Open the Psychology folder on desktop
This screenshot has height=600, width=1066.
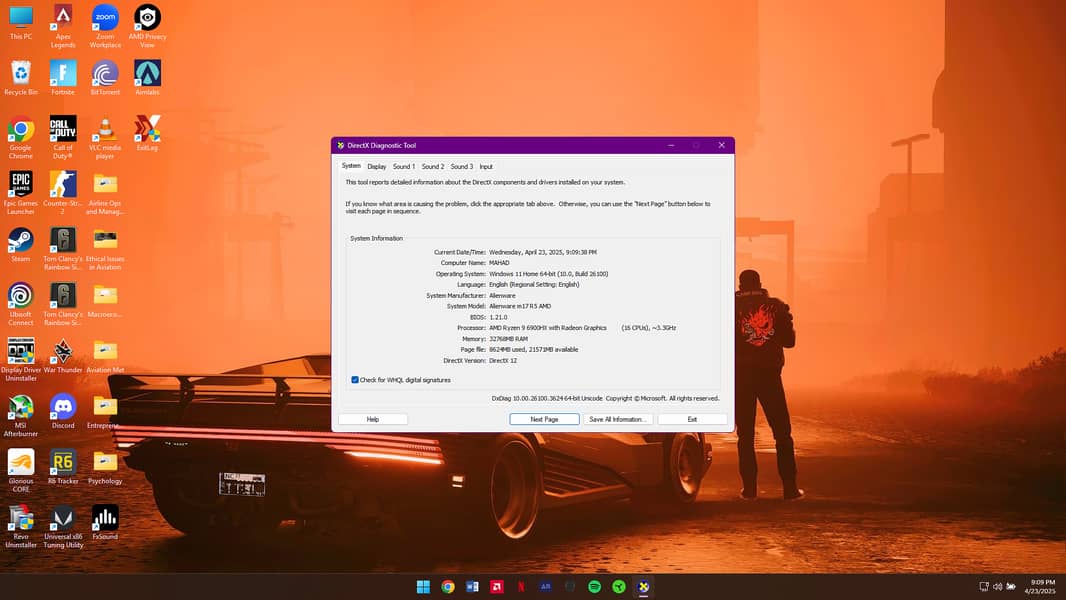[x=105, y=466]
